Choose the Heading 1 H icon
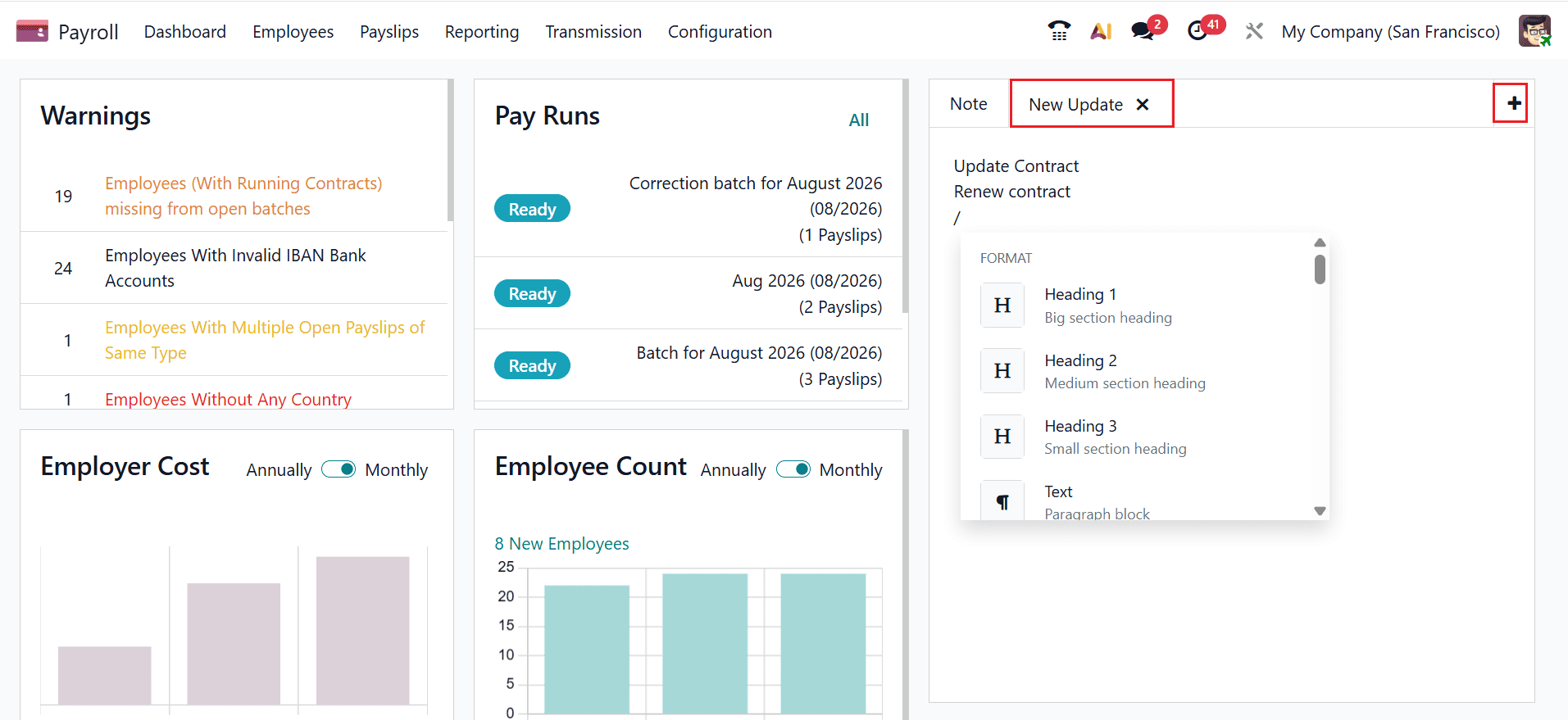The width and height of the screenshot is (1568, 720). click(1002, 306)
